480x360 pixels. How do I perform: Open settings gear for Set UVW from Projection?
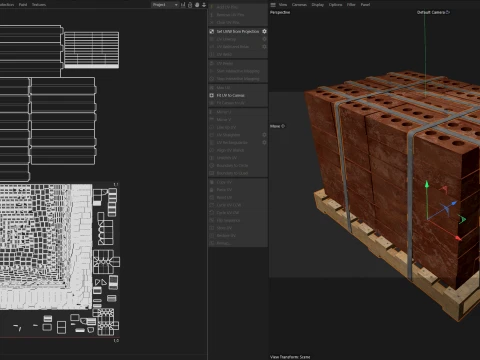[264, 31]
